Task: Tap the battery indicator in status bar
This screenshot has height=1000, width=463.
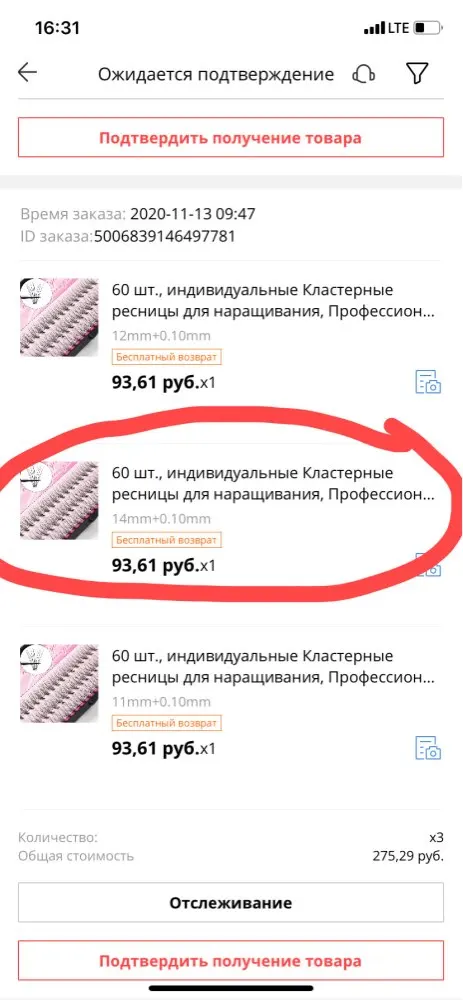Action: (427, 28)
